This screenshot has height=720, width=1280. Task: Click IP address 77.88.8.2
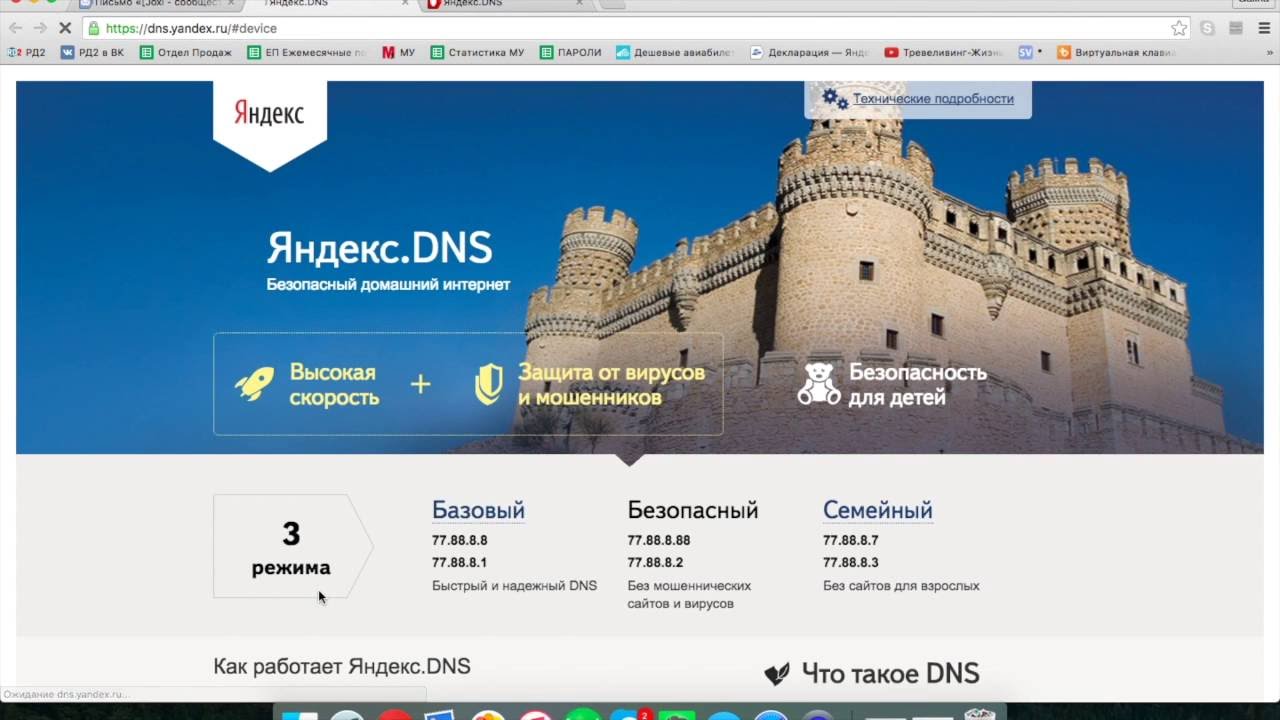(655, 562)
